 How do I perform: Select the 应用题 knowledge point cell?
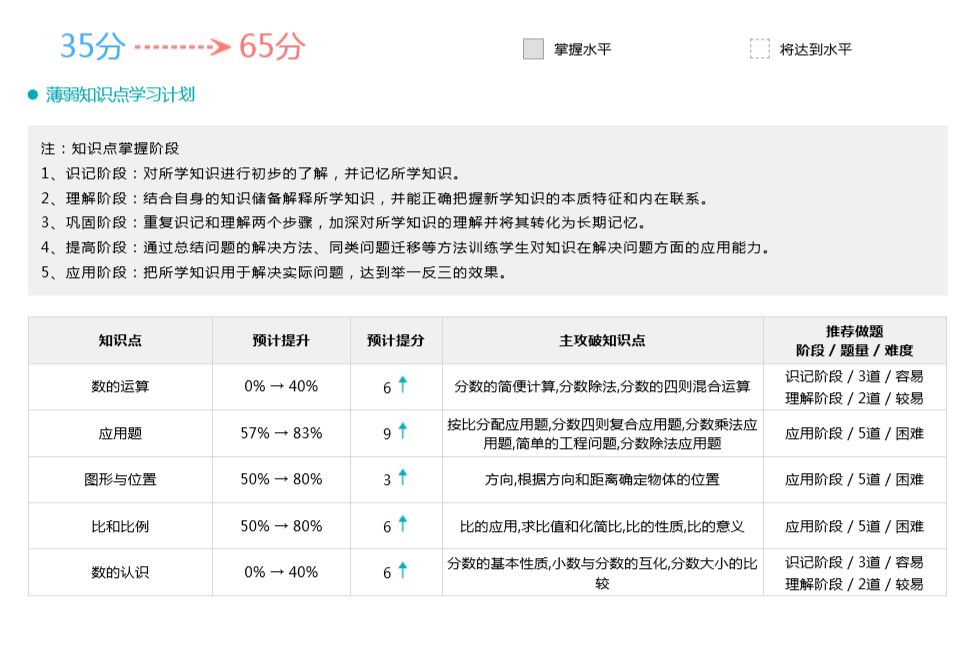120,433
